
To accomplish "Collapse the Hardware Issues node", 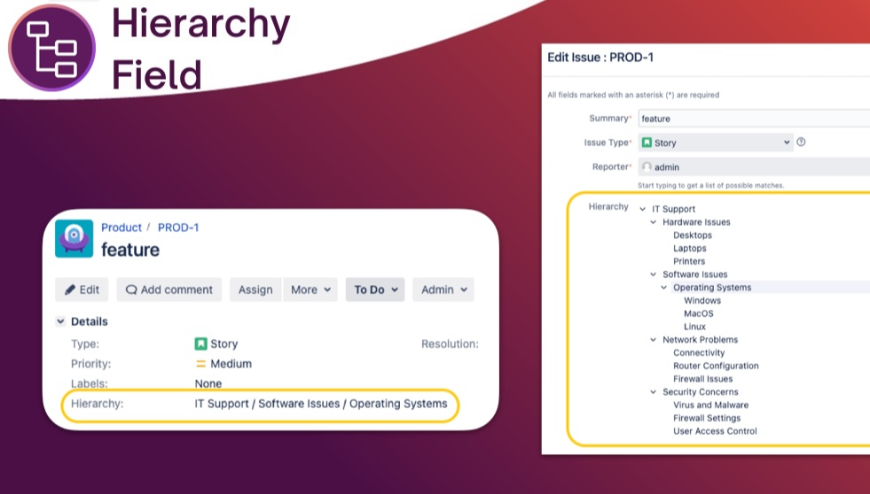I will click(653, 222).
